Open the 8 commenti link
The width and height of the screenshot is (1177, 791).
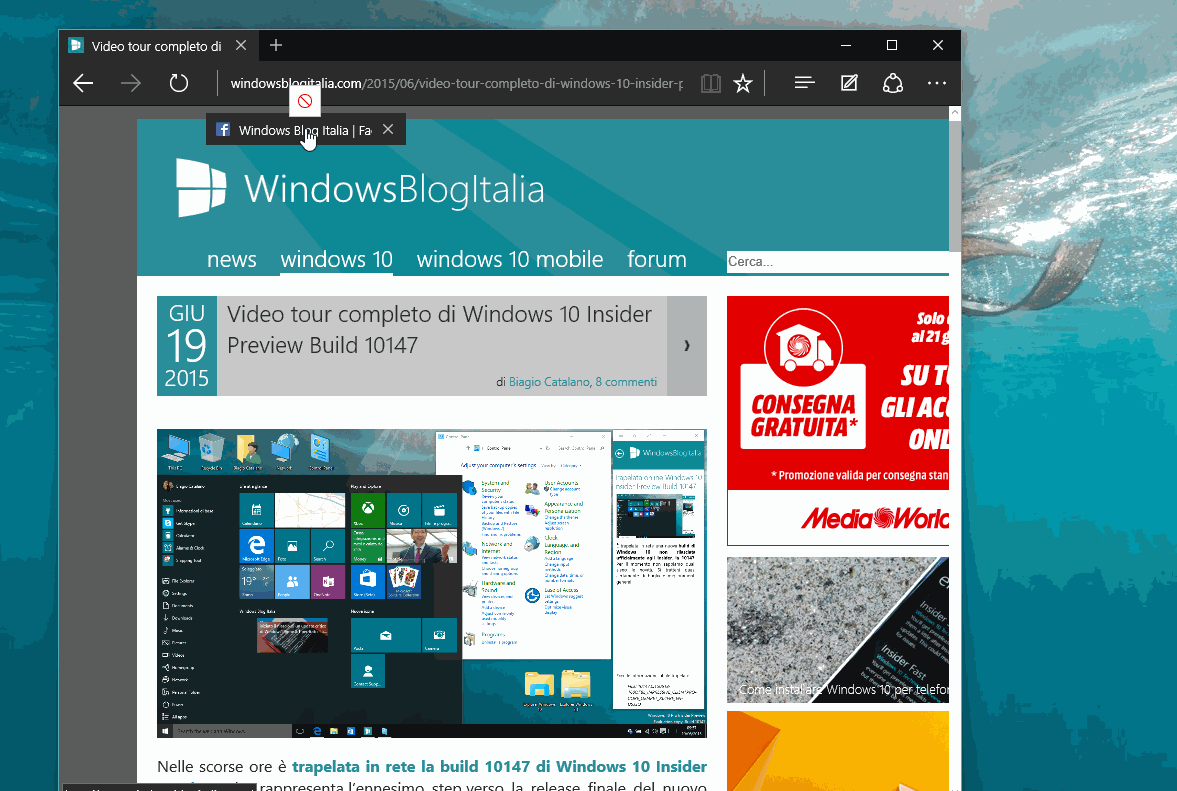(626, 382)
